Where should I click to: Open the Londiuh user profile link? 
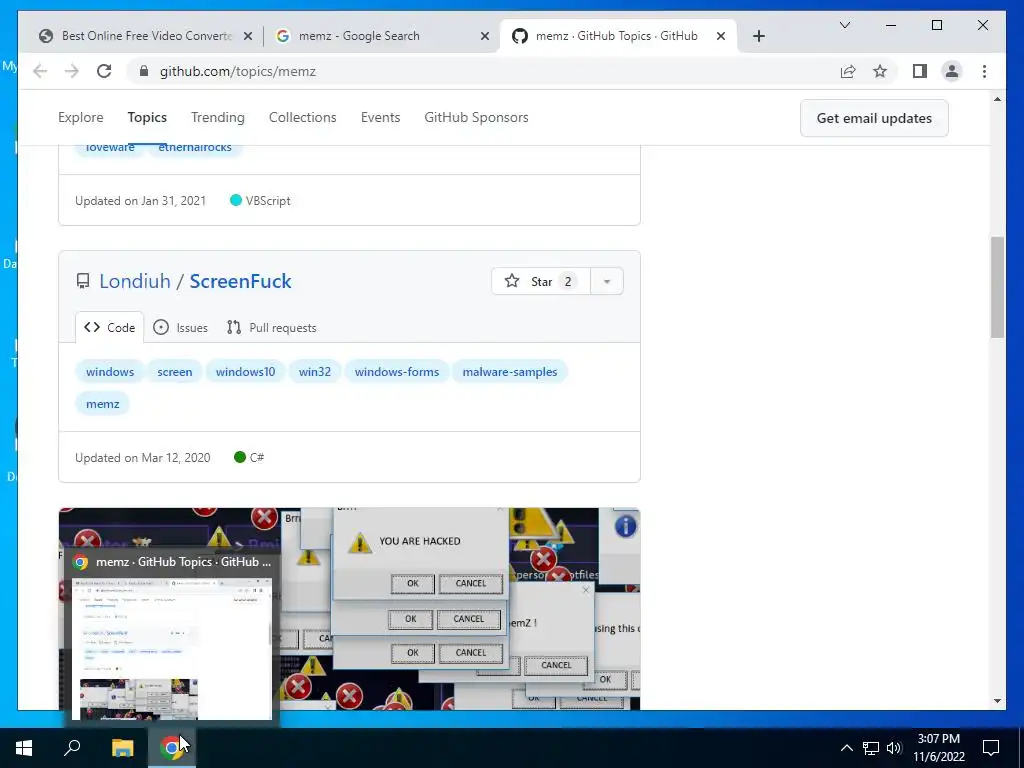click(x=135, y=281)
